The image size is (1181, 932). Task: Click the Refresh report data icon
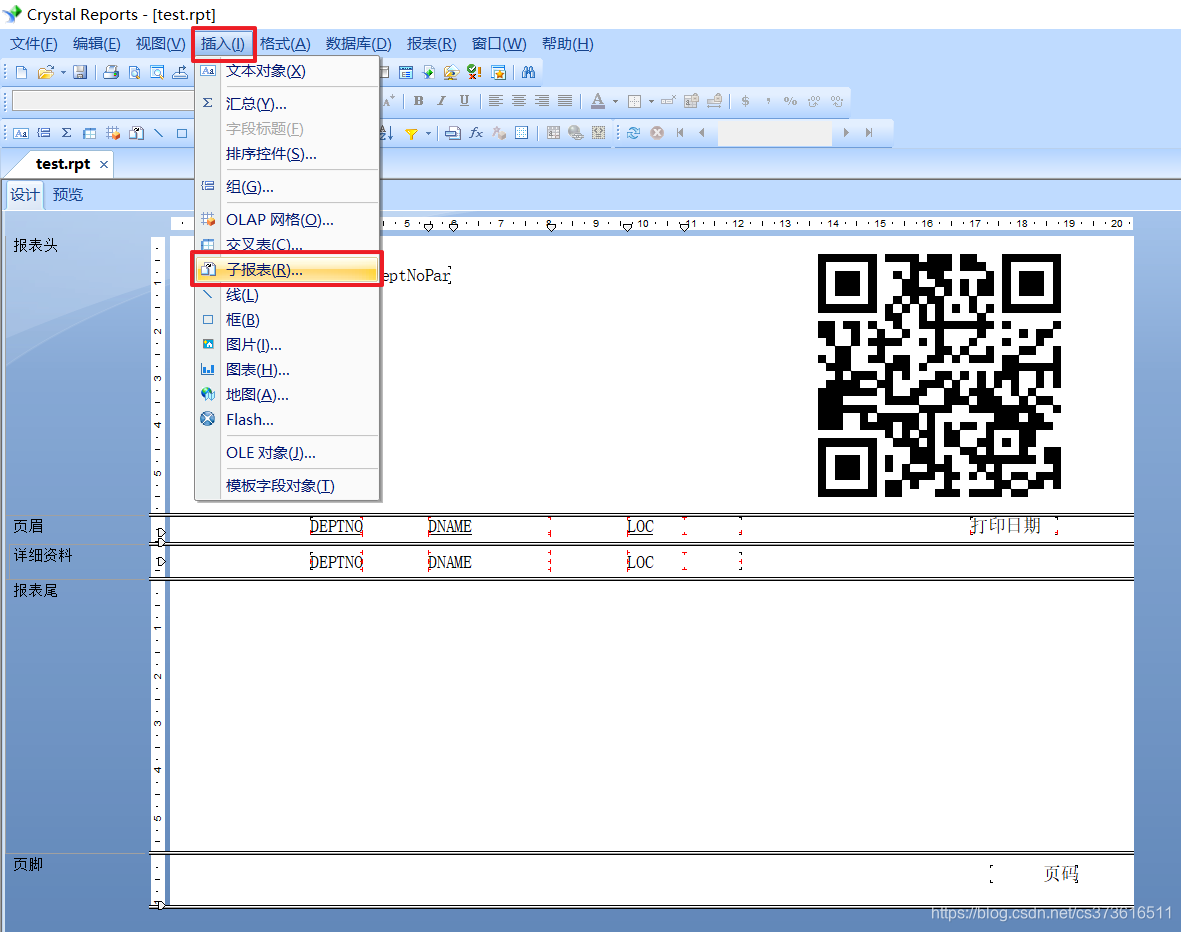click(633, 133)
